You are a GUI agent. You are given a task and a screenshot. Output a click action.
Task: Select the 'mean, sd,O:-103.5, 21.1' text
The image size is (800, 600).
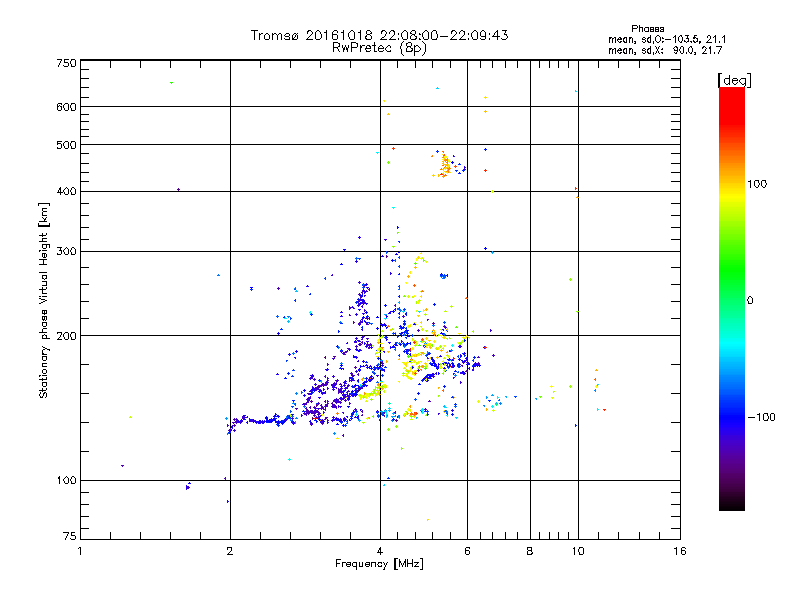pyautogui.click(x=667, y=40)
